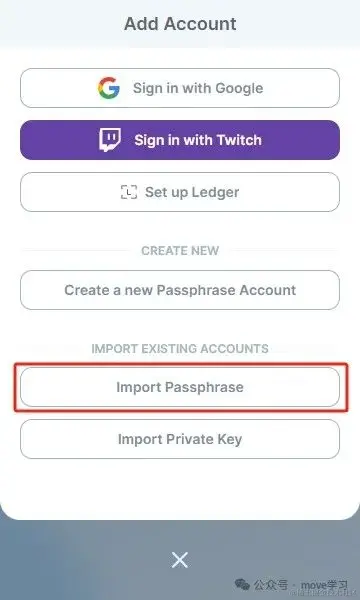Viewport: 360px width, 600px height.
Task: Select Set up Ledger
Action: (x=180, y=192)
